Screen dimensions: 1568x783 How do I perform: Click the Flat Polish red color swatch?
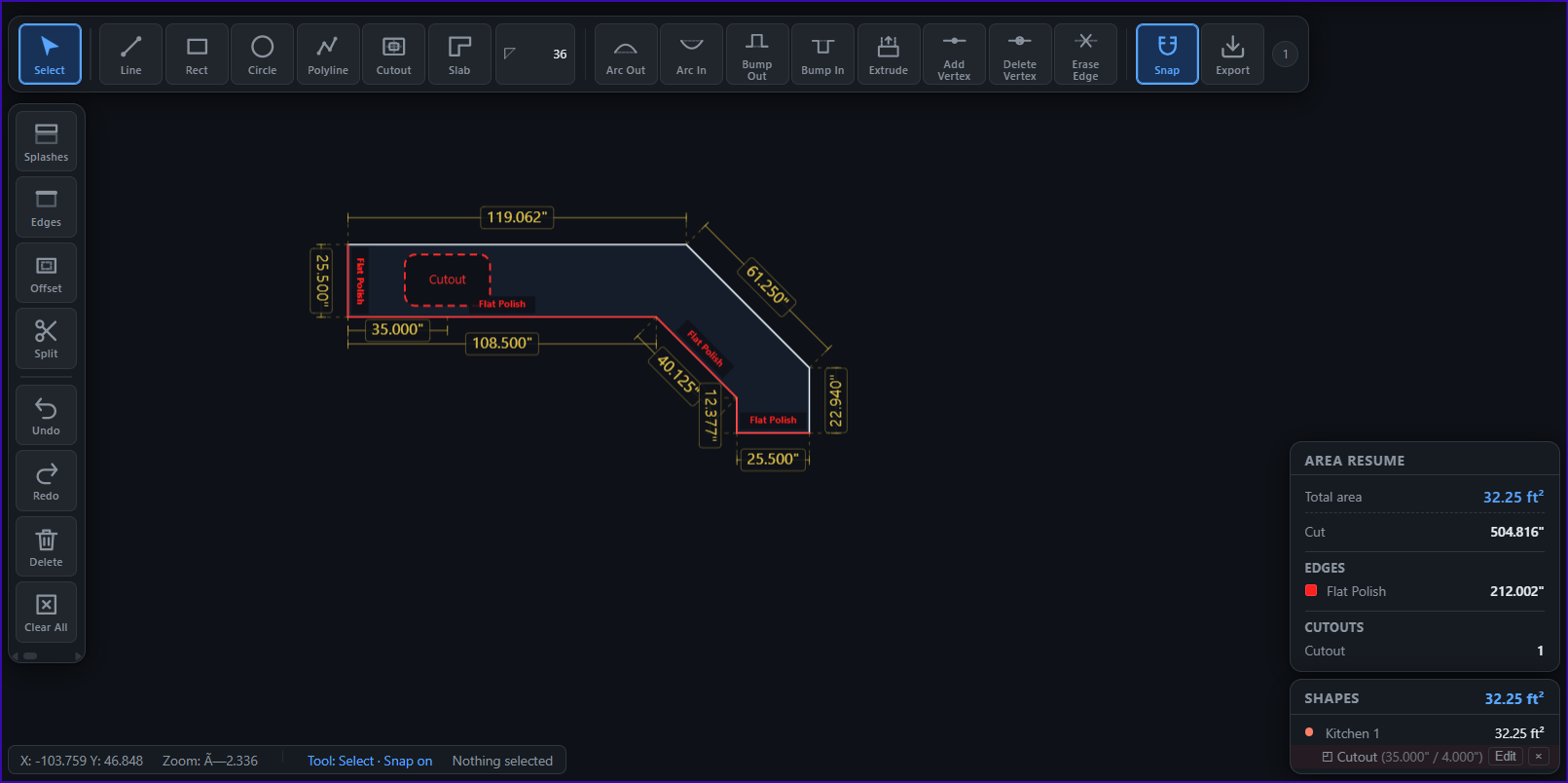click(x=1311, y=590)
